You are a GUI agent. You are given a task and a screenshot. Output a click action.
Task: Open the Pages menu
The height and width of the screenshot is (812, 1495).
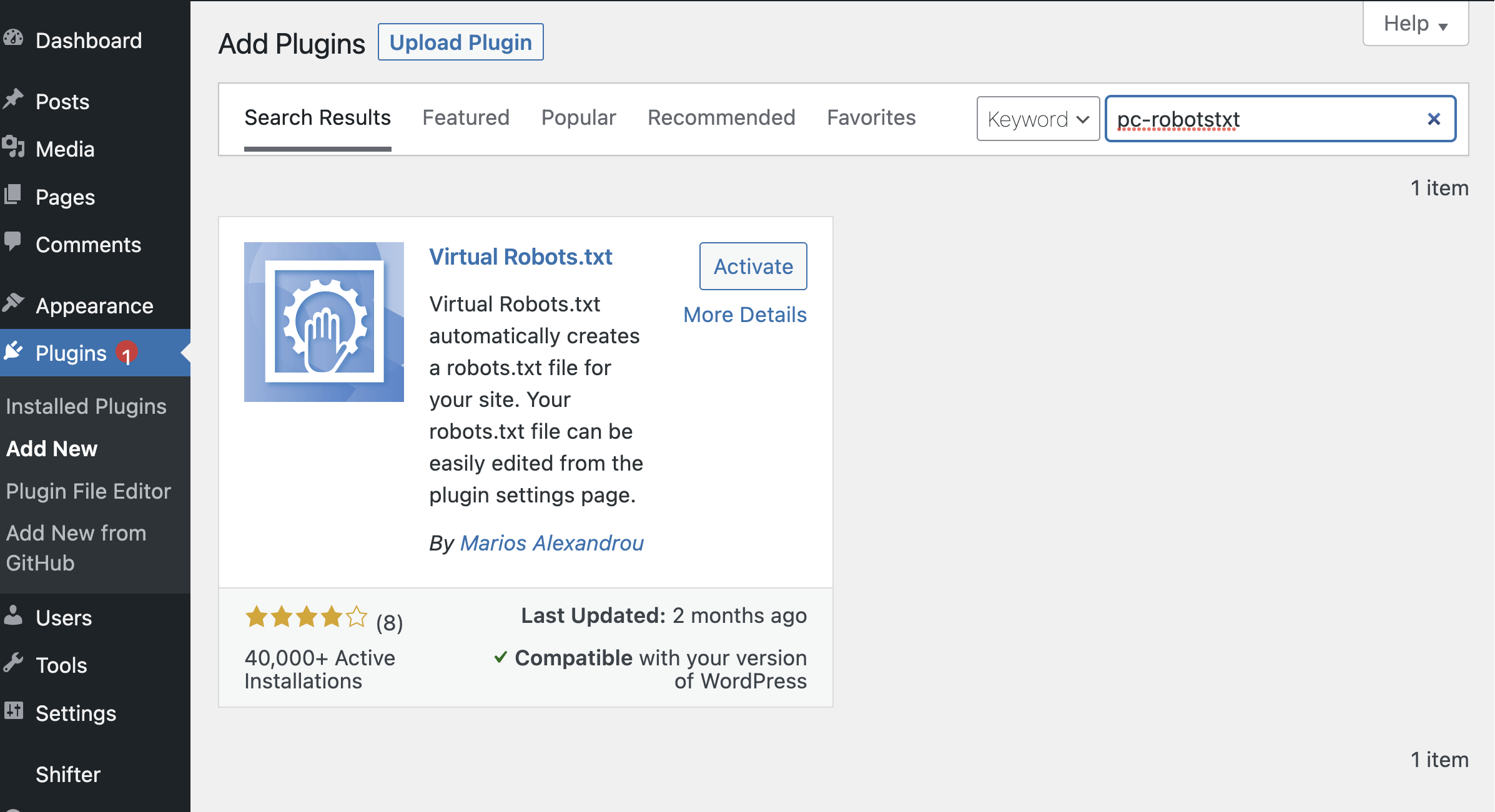click(x=95, y=197)
